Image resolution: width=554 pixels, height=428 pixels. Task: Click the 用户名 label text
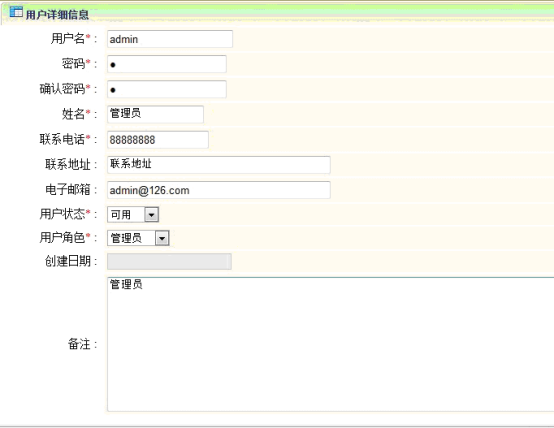click(68, 38)
